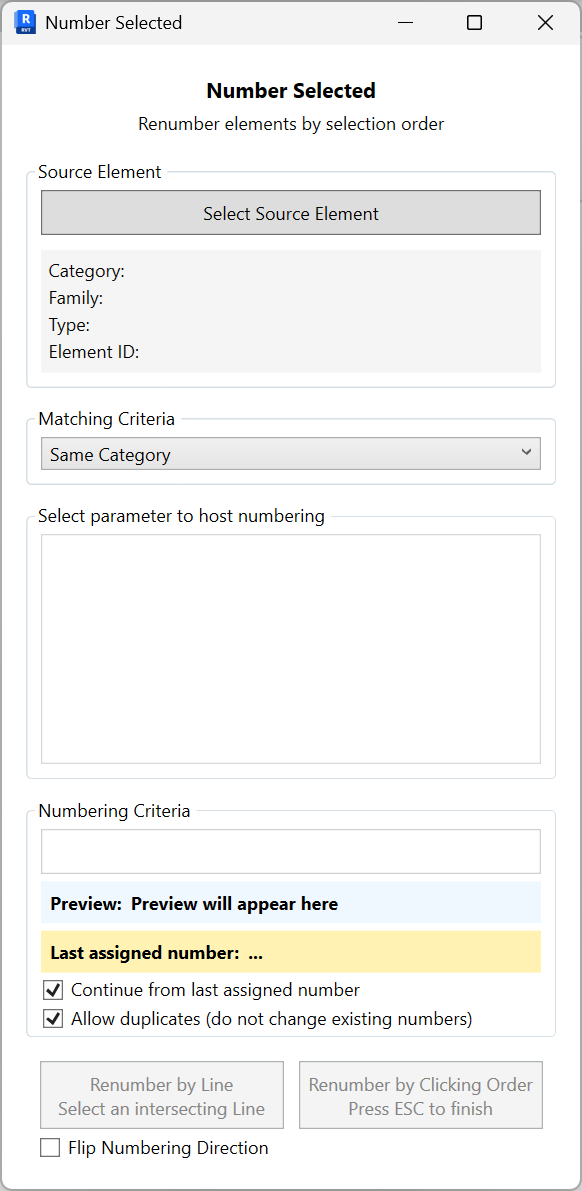Check "Flip Numbering Direction"
The image size is (582, 1191).
[x=50, y=1147]
